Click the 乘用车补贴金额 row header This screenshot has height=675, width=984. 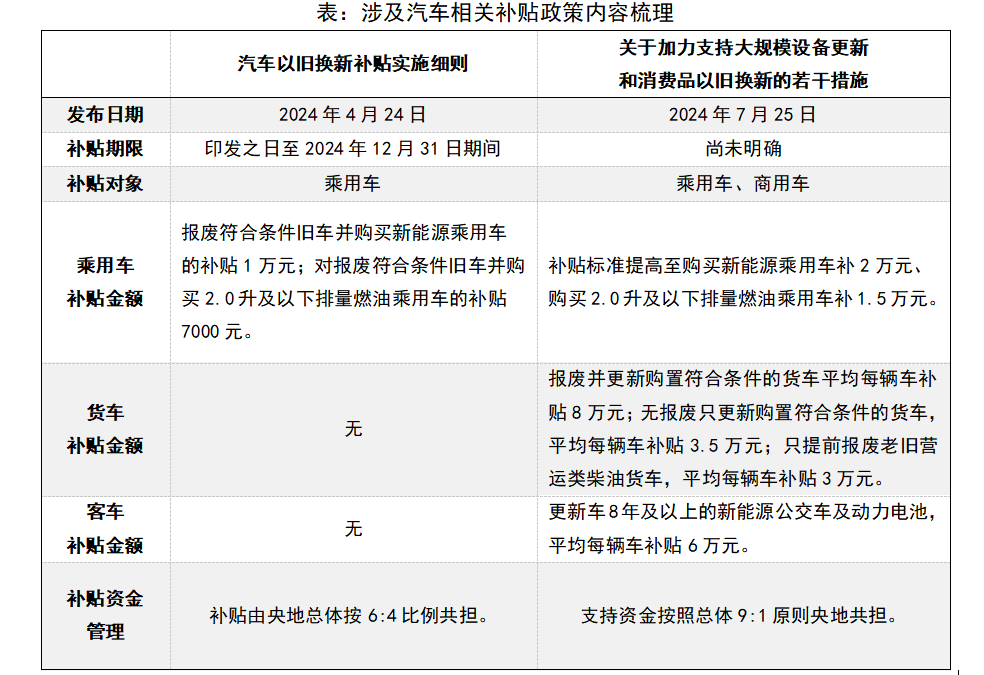(105, 282)
